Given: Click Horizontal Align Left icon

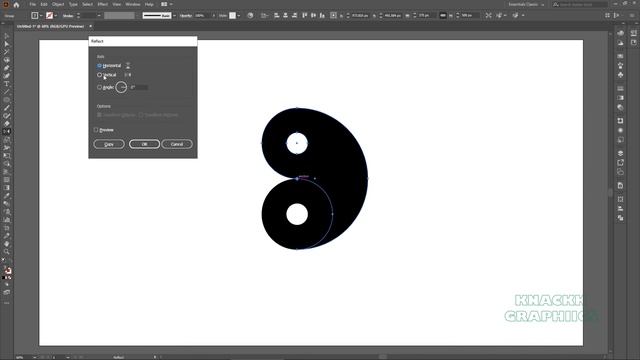Looking at the screenshot, I should 277,16.
